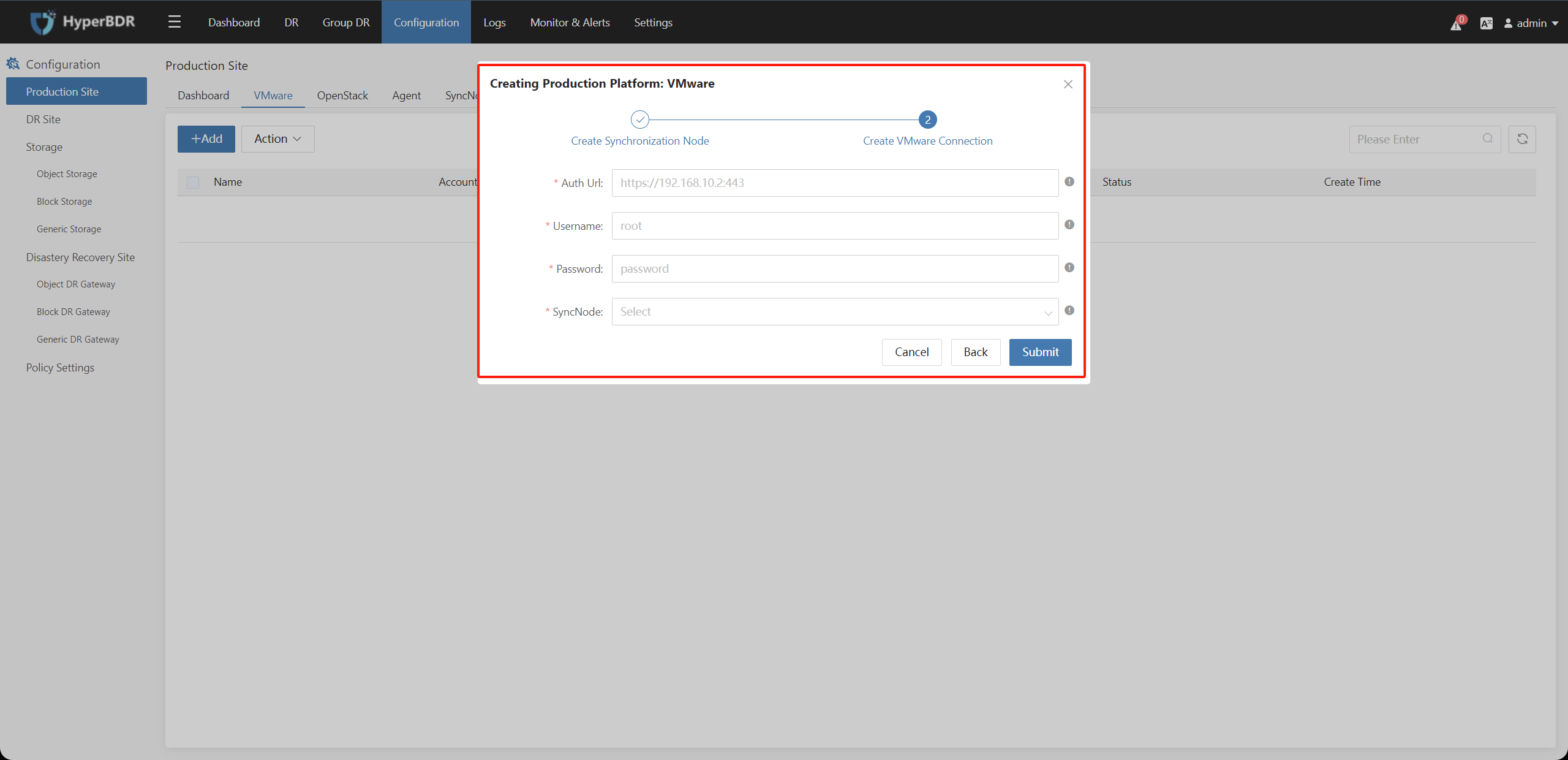Screen dimensions: 1568x760
Task: Switch to the OpenStack tab
Action: tap(343, 94)
